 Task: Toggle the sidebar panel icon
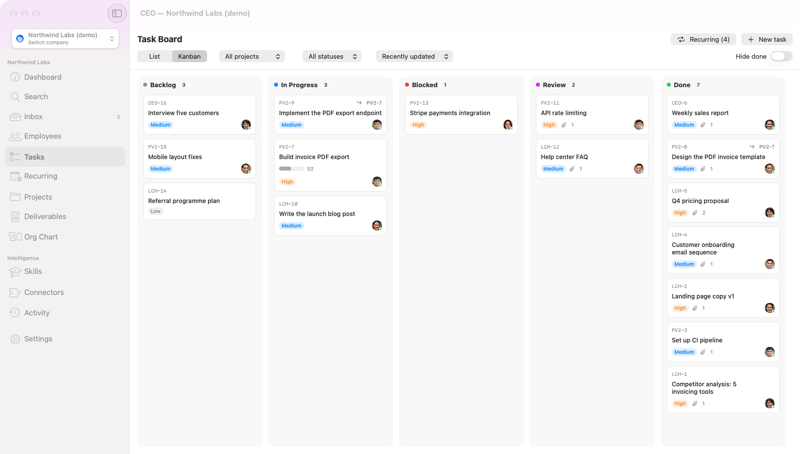[x=117, y=13]
